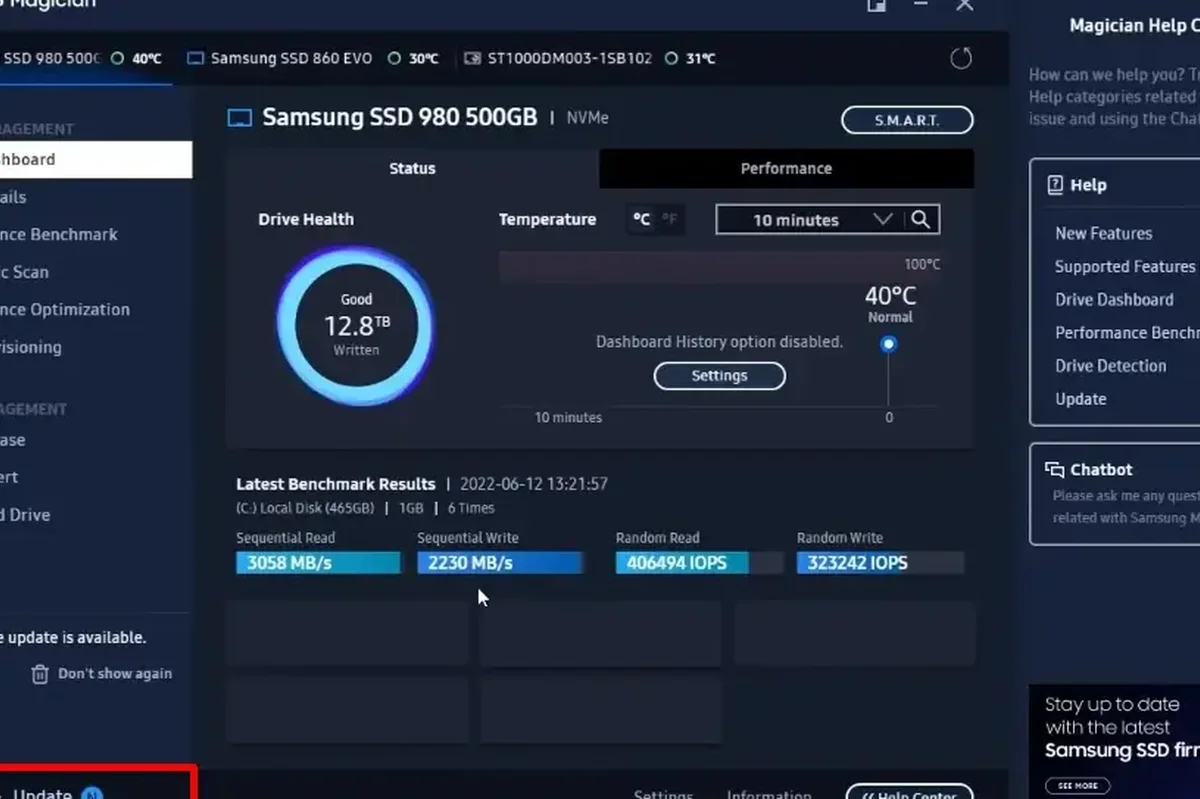The width and height of the screenshot is (1200, 799).
Task: Open Drive Dashboard help topic
Action: click(x=1114, y=299)
